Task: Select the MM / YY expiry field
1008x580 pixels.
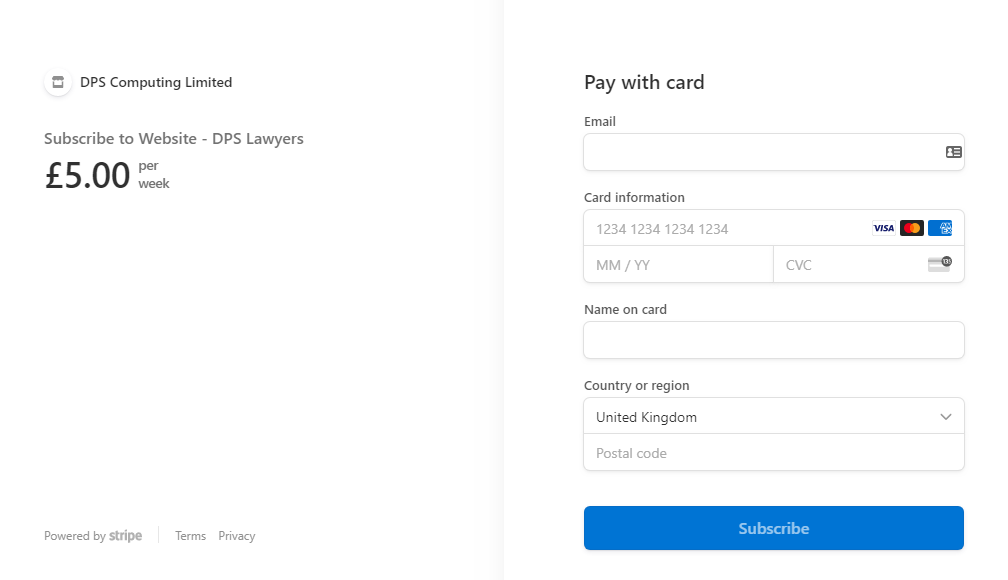Action: pos(678,264)
